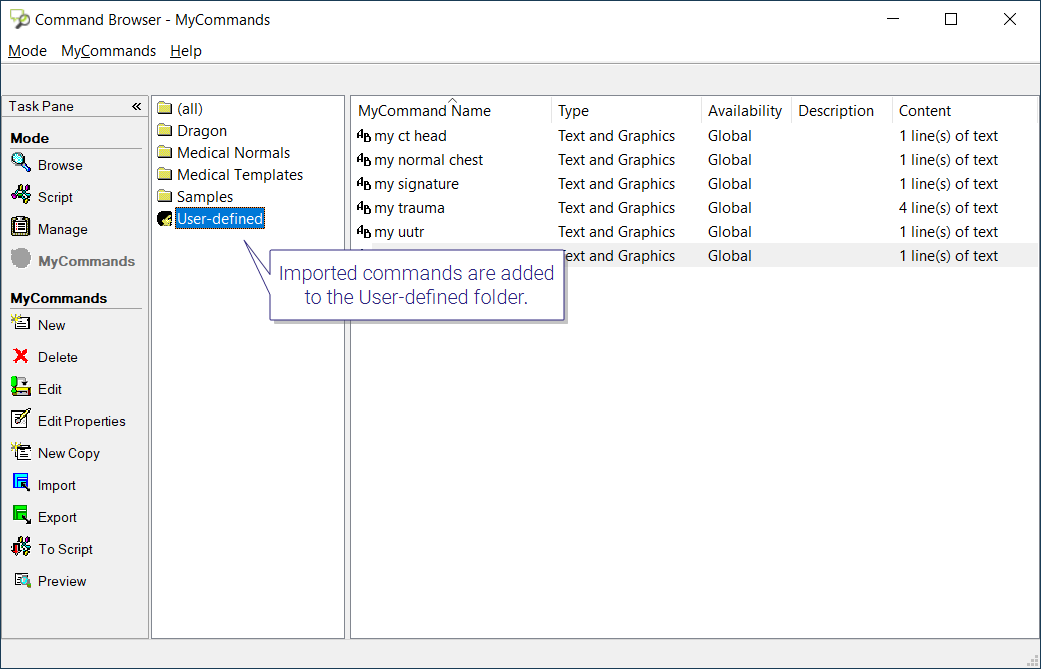Screen dimensions: 1041x669
Task: Select the (all) folder label
Action: (190, 109)
